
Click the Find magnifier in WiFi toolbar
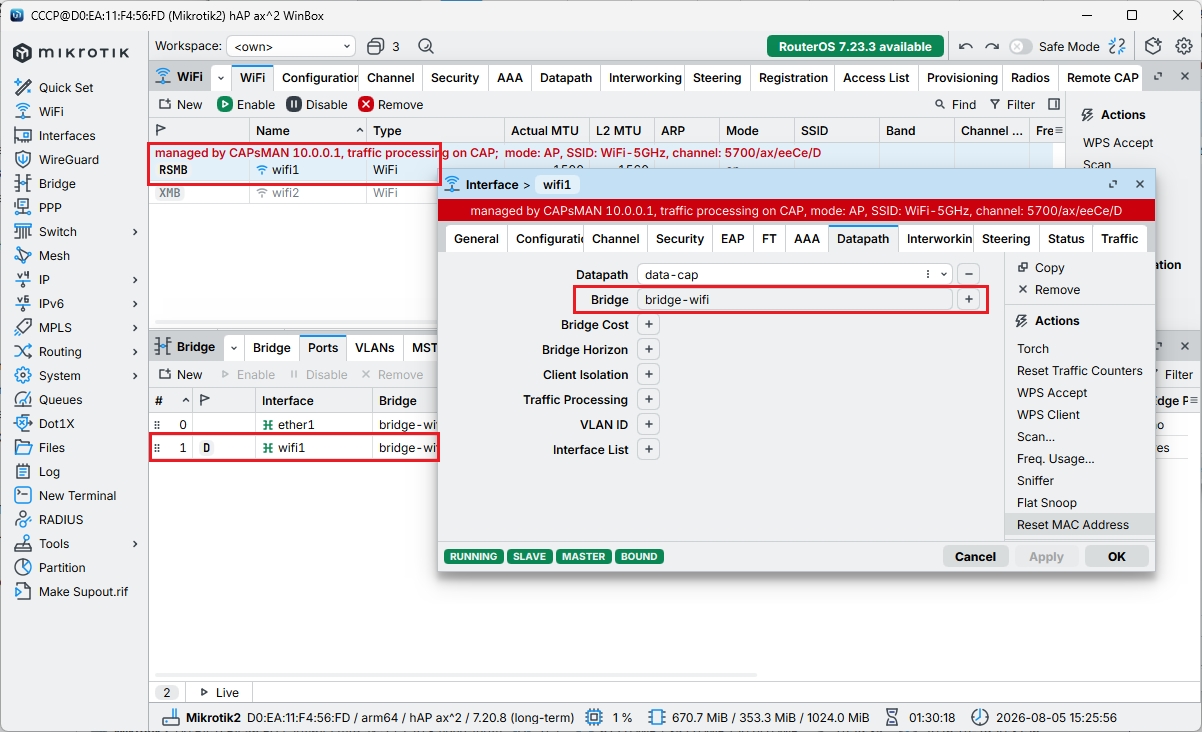(x=955, y=104)
